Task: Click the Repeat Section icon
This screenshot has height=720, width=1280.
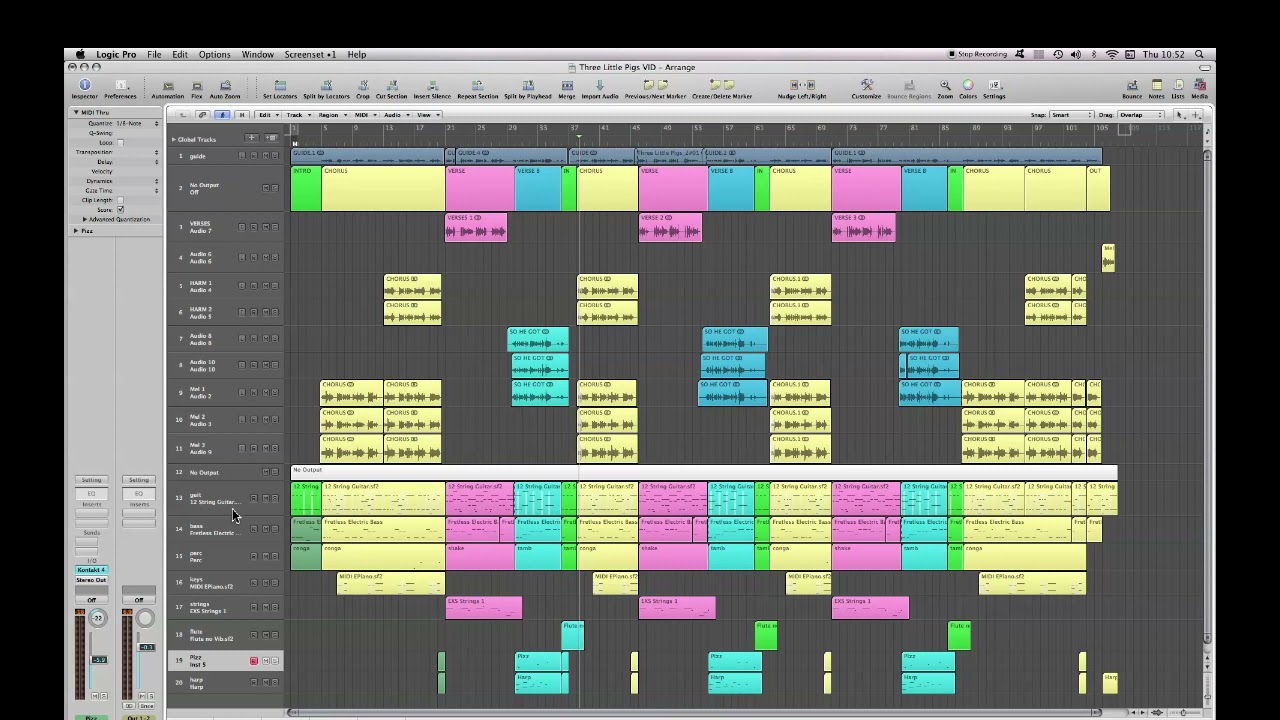Action: click(x=477, y=86)
